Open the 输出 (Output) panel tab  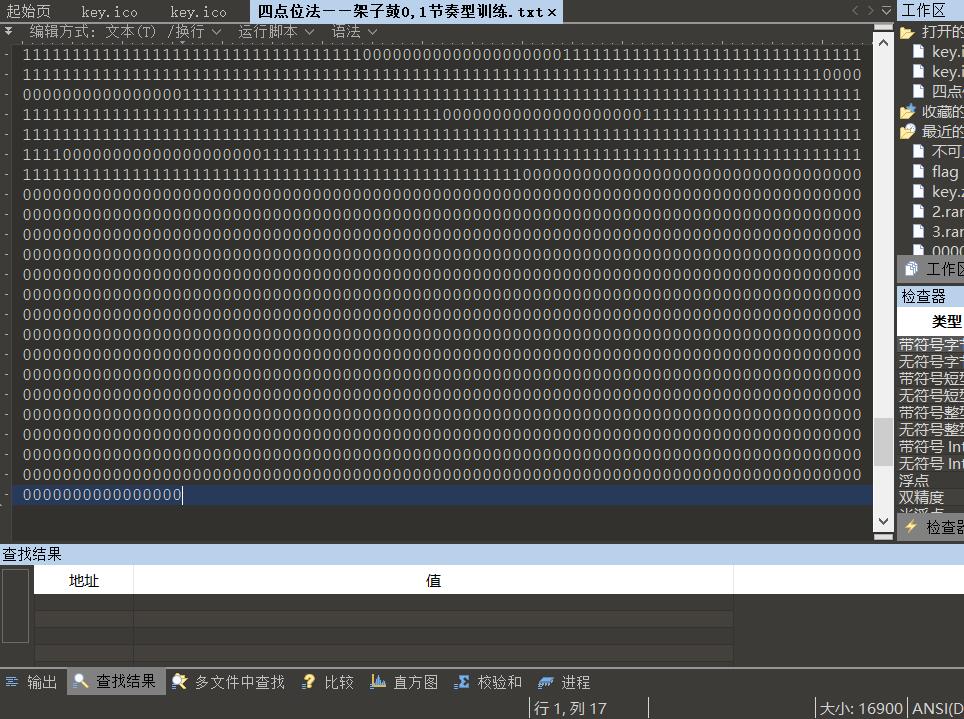(32, 682)
